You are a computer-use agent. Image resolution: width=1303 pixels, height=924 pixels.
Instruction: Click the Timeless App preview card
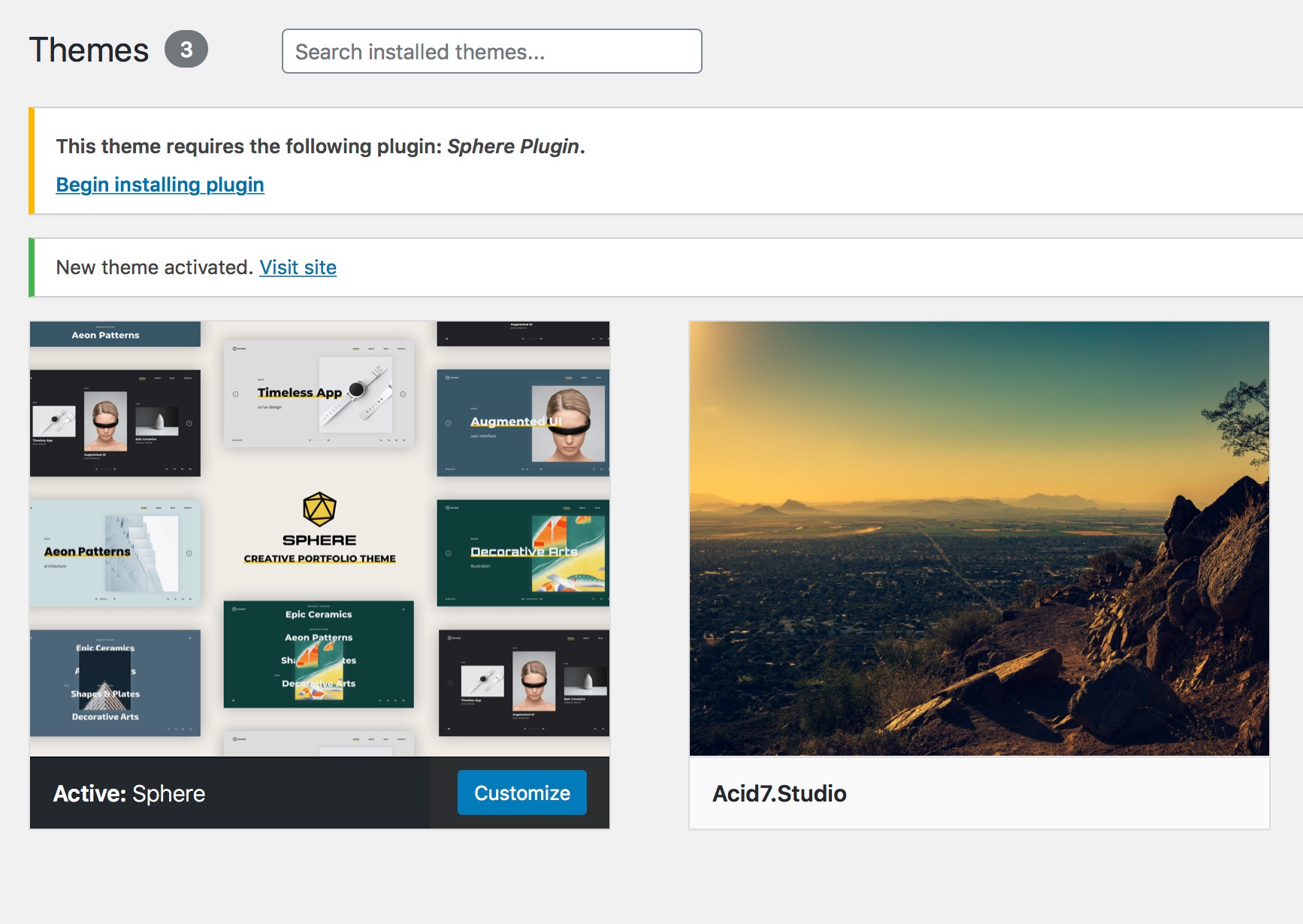[319, 394]
